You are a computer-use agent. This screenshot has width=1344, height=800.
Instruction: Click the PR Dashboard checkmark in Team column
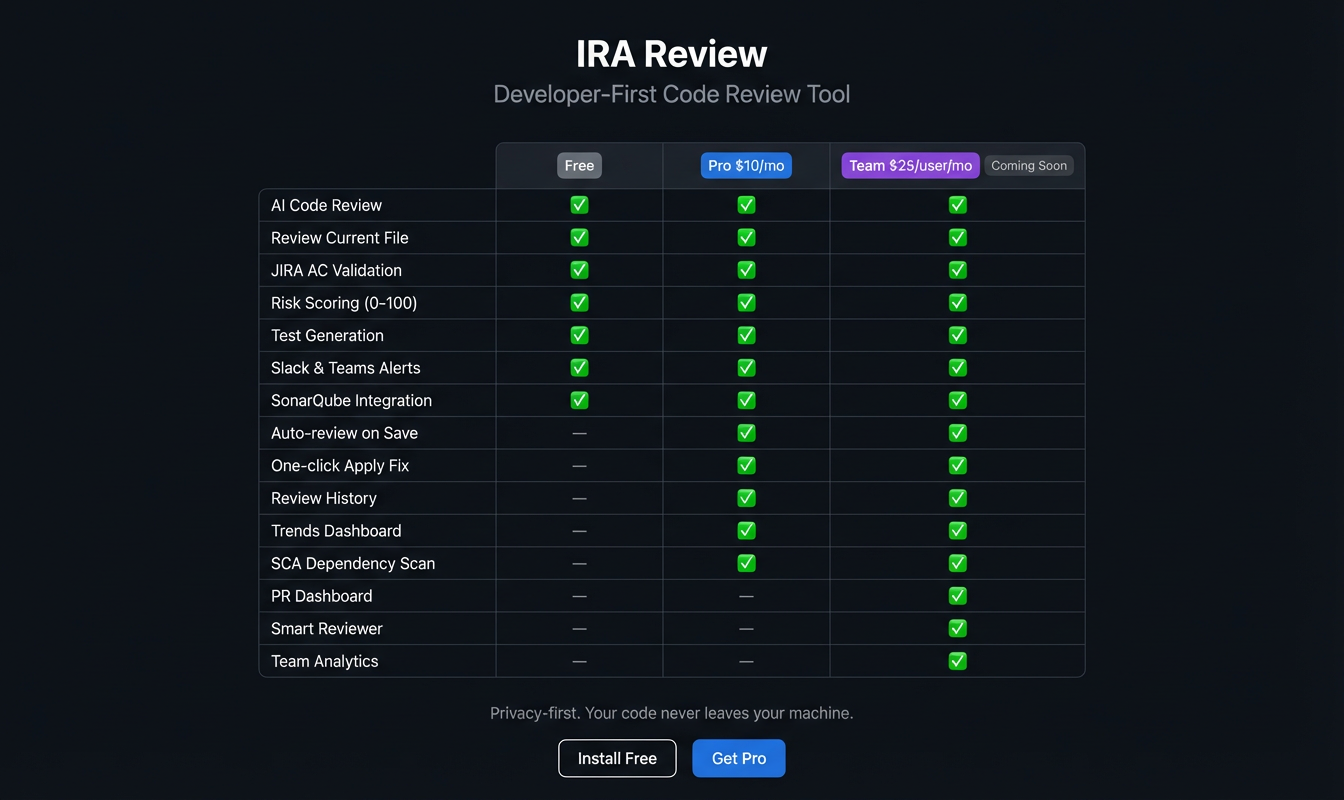[957, 595]
